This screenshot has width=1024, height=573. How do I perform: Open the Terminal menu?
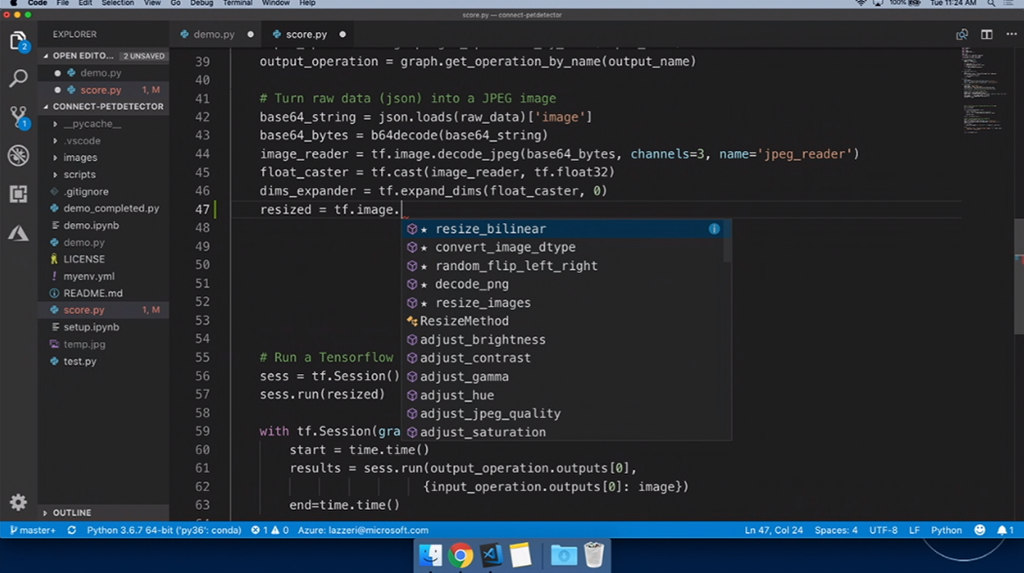pos(237,4)
